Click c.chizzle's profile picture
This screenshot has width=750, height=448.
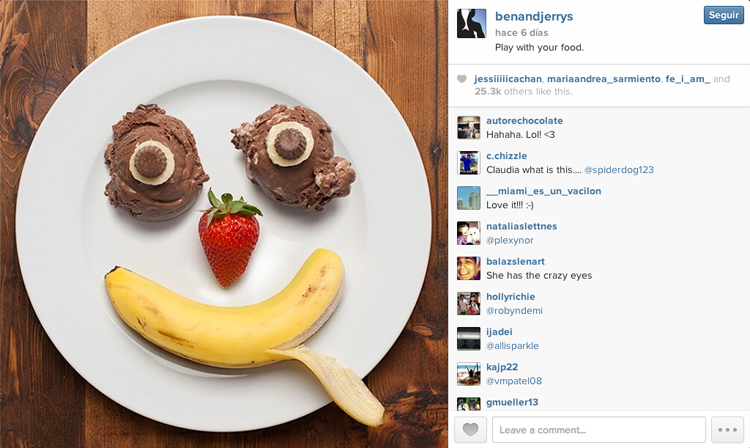(468, 163)
